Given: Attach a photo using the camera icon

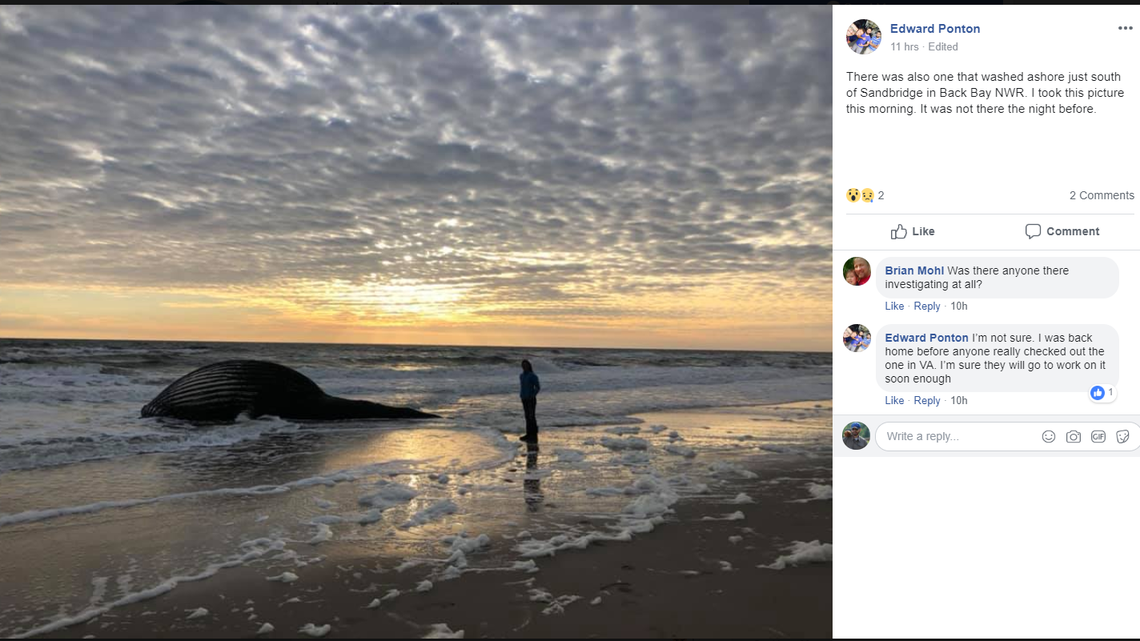Looking at the screenshot, I should [1073, 436].
